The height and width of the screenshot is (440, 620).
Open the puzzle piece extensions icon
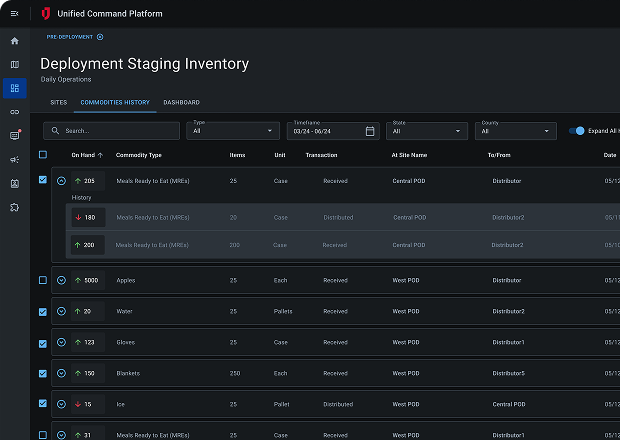14,207
